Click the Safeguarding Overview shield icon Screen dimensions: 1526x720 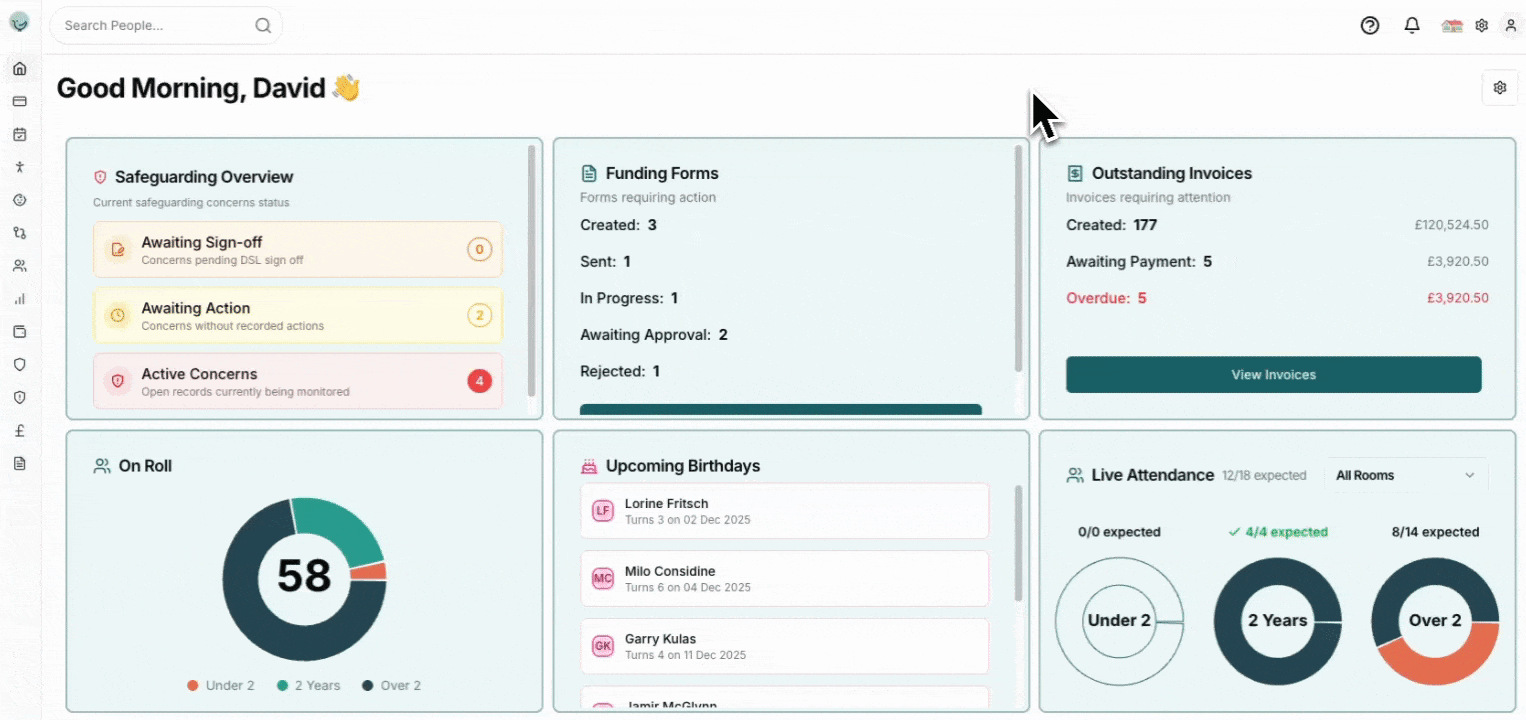pos(100,177)
